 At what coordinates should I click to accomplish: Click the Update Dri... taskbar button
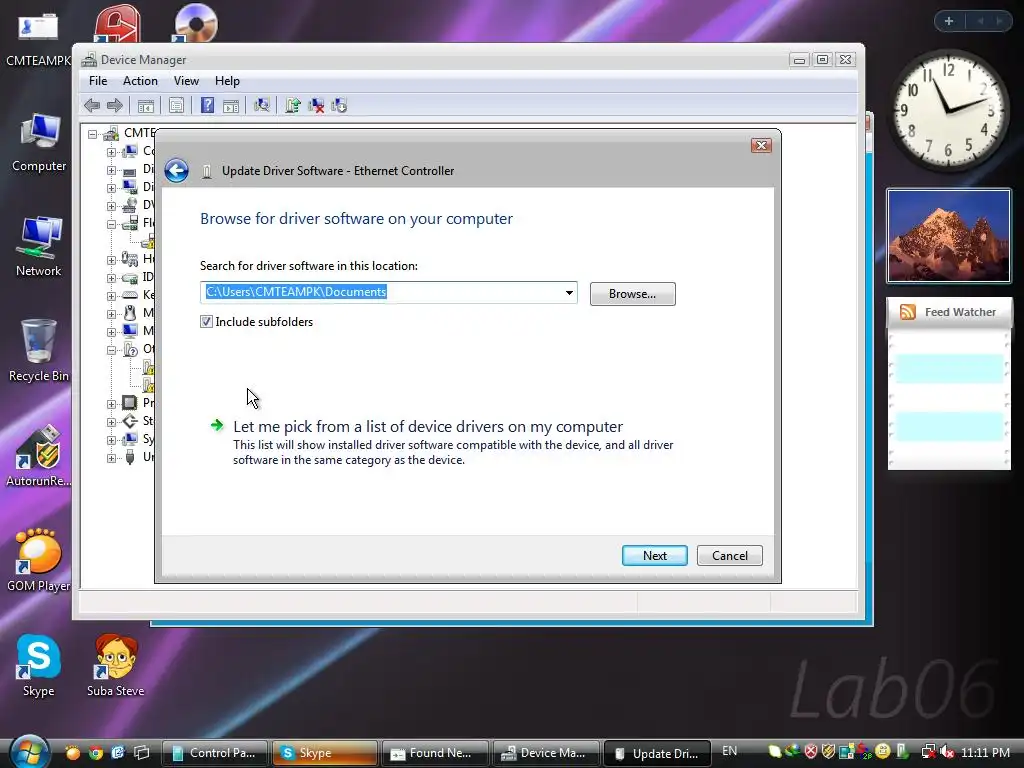(656, 753)
